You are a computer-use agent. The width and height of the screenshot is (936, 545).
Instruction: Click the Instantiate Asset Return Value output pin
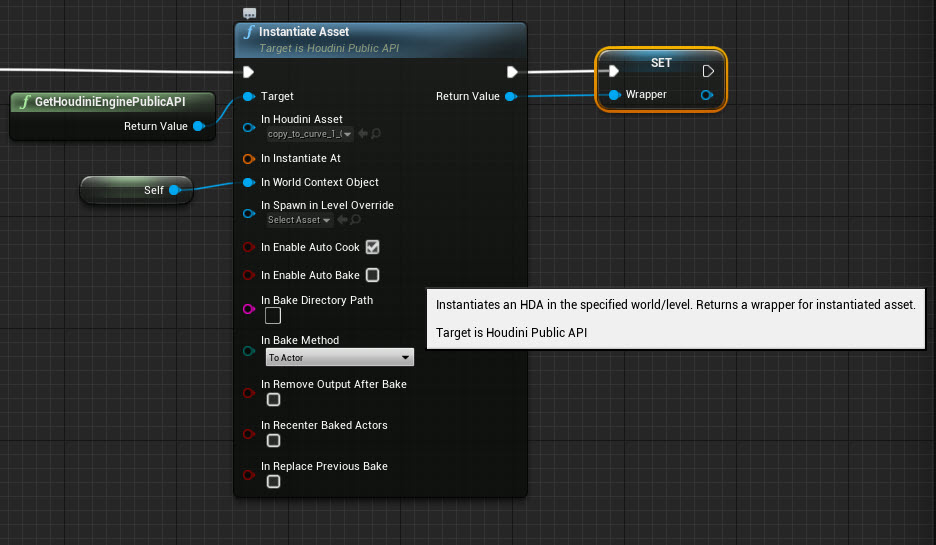coord(511,96)
